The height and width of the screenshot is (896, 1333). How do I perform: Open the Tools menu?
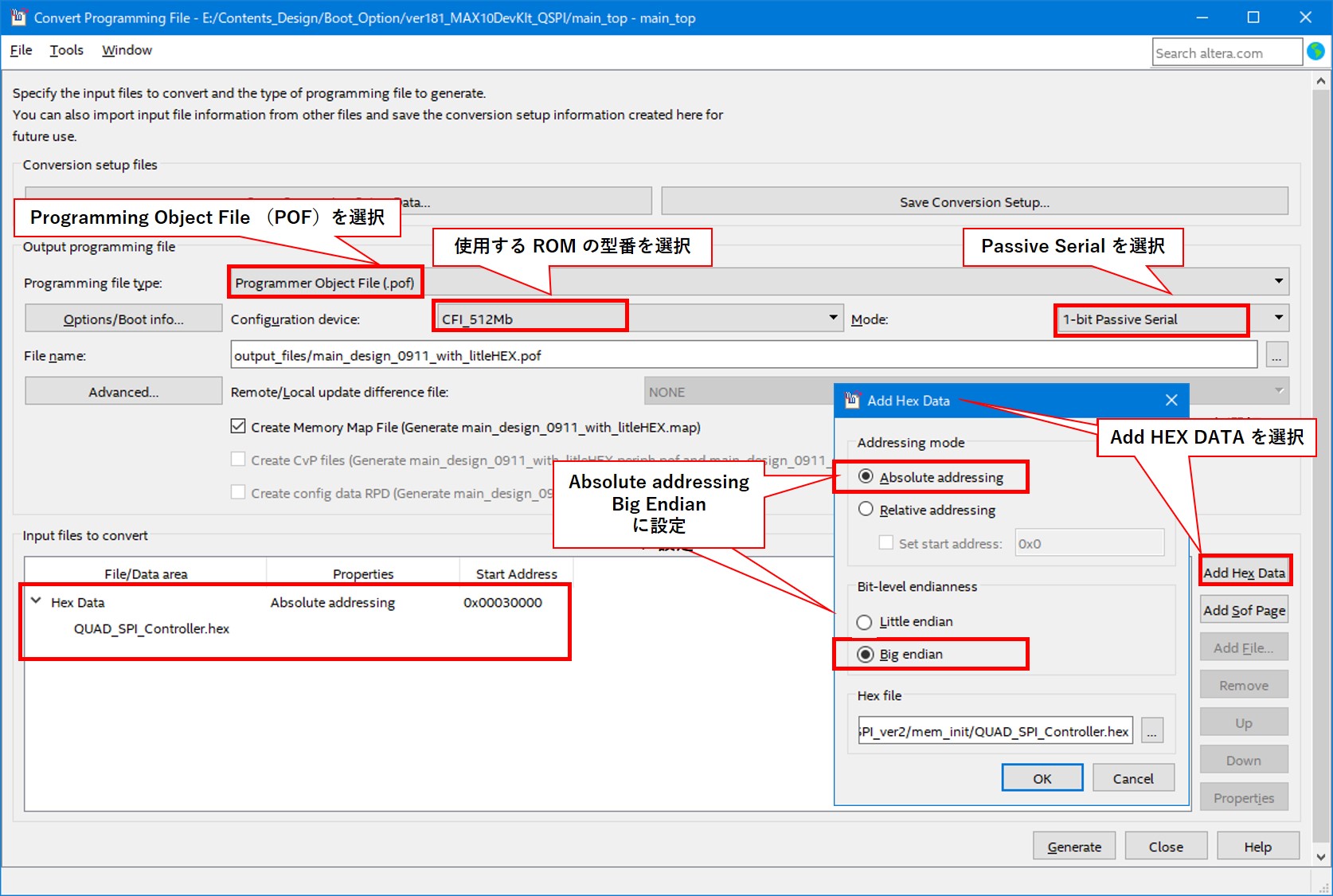[66, 50]
